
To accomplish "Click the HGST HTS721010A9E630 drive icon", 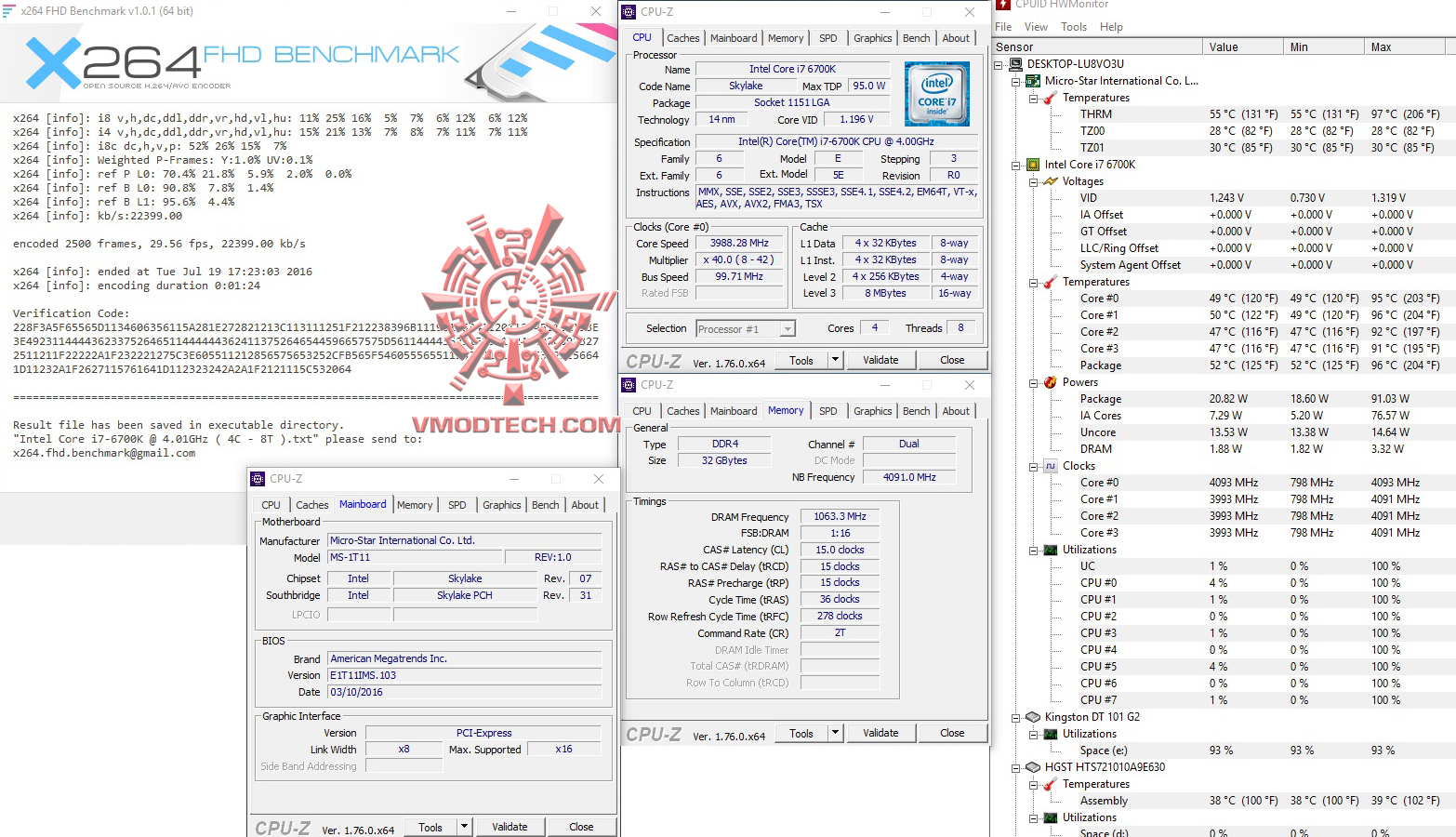I will coord(1032,766).
